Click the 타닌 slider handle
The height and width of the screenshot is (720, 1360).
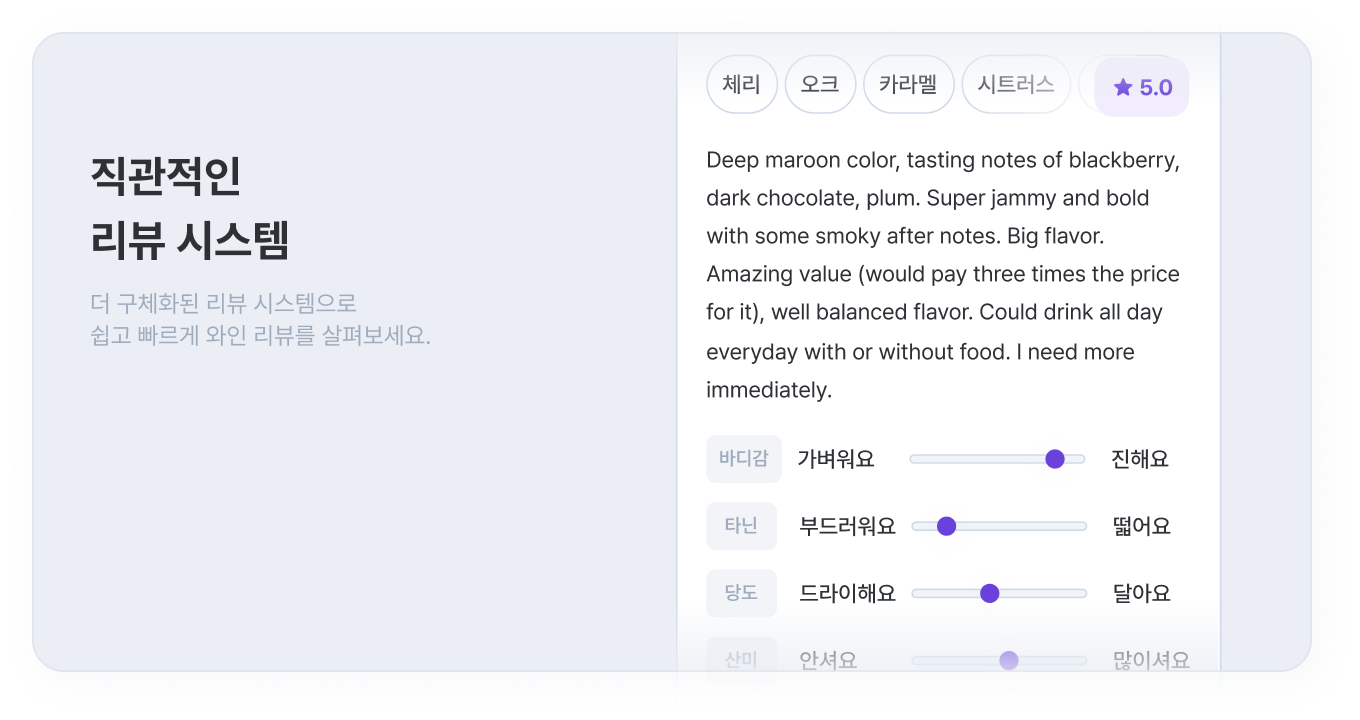tap(946, 526)
